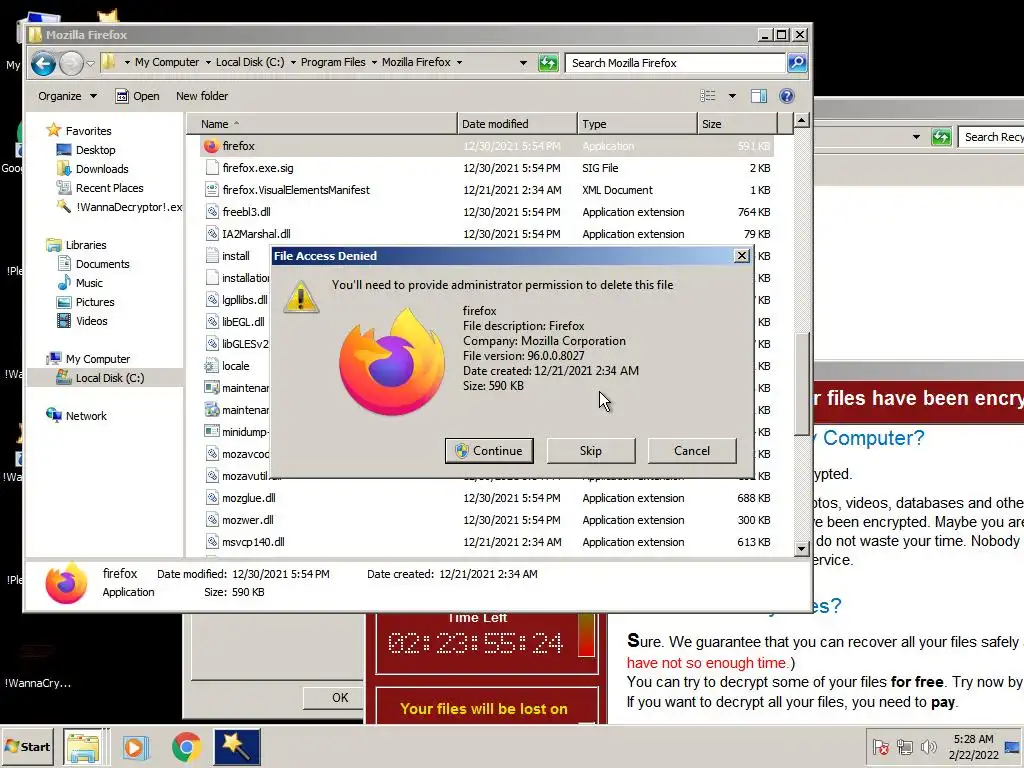This screenshot has height=768, width=1024.
Task: Click WannaDecryptor taskbar icon
Action: pyautogui.click(x=237, y=747)
